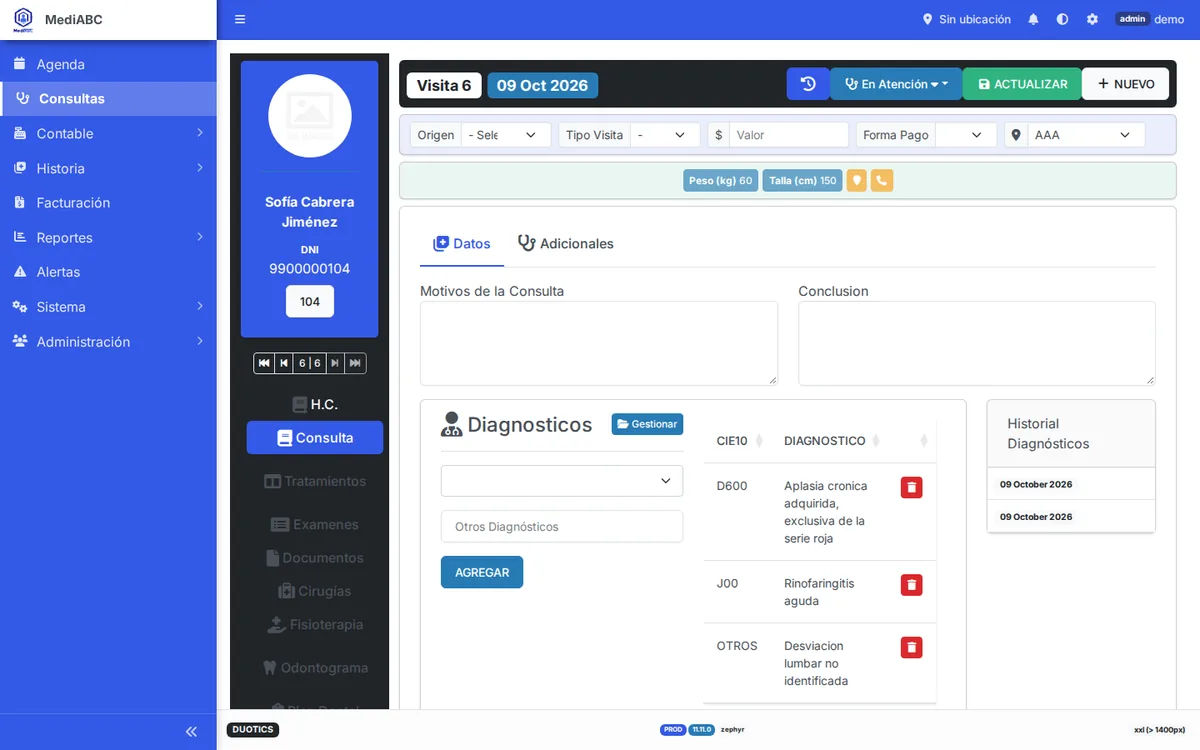Open Cirugías section

tap(315, 591)
